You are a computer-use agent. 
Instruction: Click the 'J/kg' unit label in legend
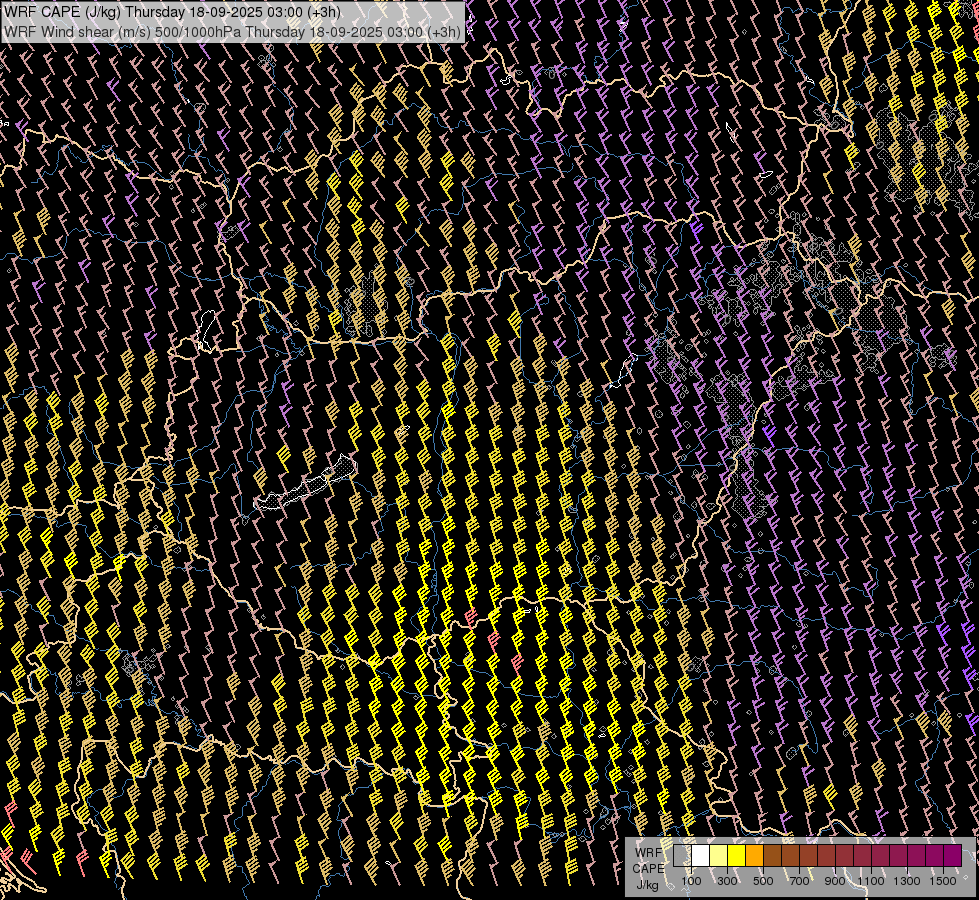click(x=647, y=885)
